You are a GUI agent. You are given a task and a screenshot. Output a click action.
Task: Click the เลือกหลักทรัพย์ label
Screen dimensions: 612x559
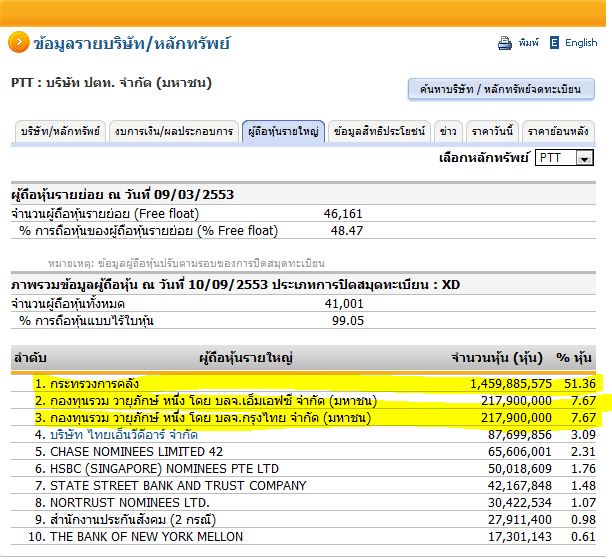tap(484, 158)
